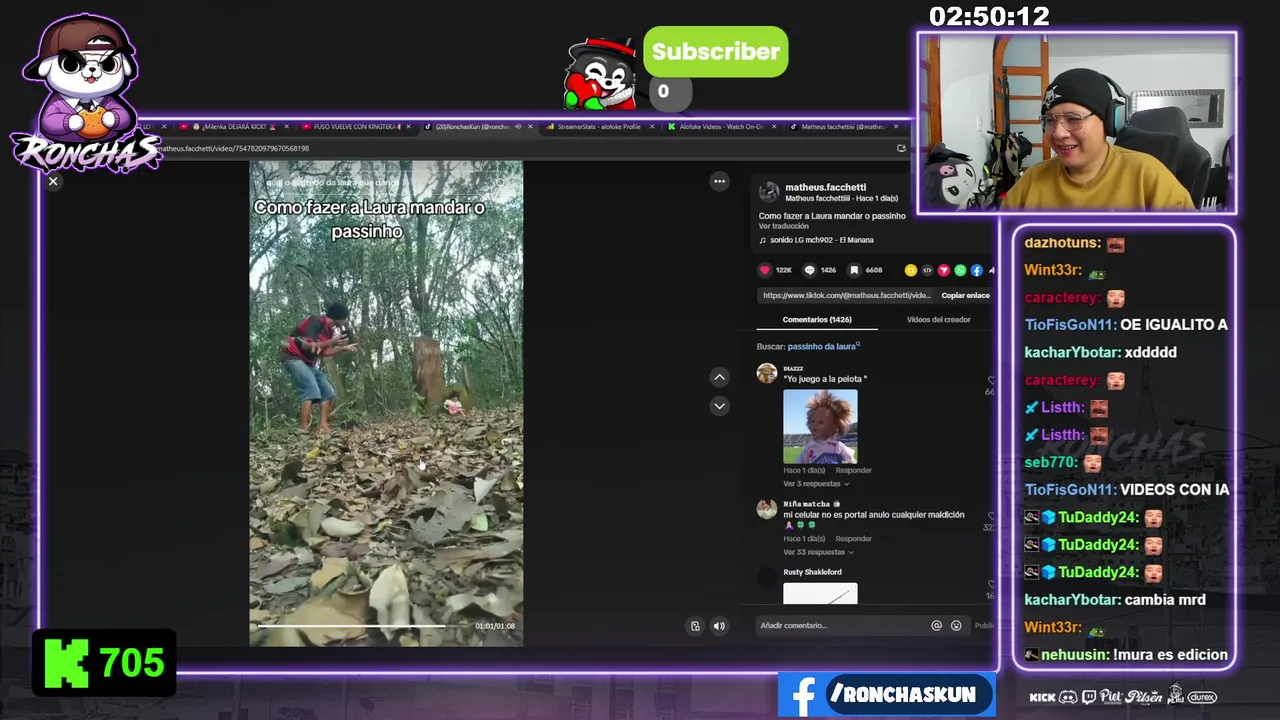The image size is (1280, 720).
Task: Open matheus.facchetti's profile avatar
Action: point(769,192)
